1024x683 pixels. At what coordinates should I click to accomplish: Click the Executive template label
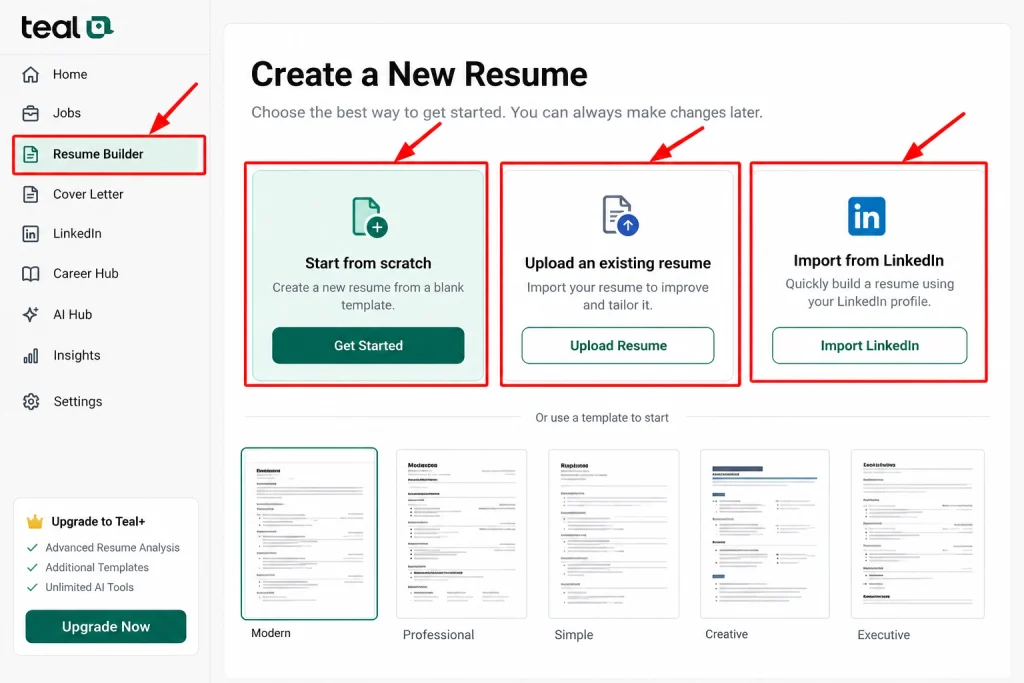coord(884,635)
